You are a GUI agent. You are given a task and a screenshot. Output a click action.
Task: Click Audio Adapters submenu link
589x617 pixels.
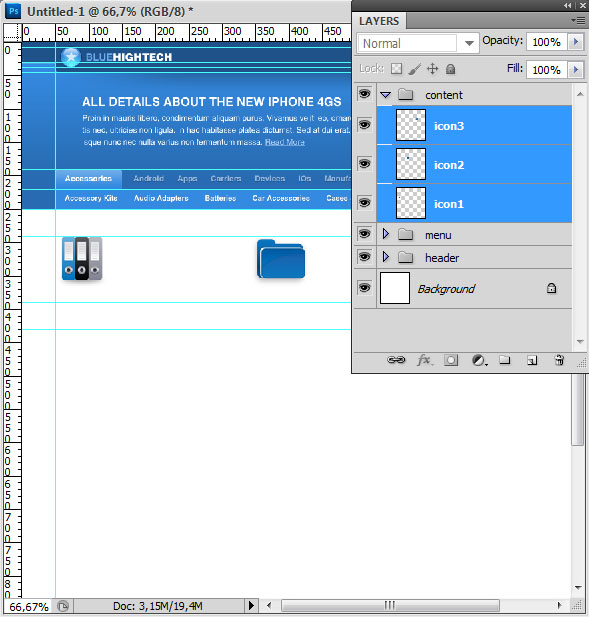[x=161, y=198]
